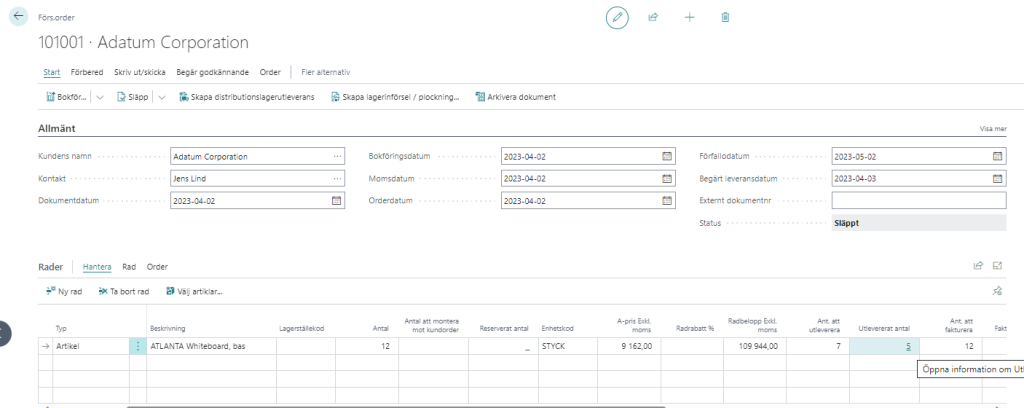The height and width of the screenshot is (408, 1024).
Task: Click the share icon in header
Action: click(653, 17)
